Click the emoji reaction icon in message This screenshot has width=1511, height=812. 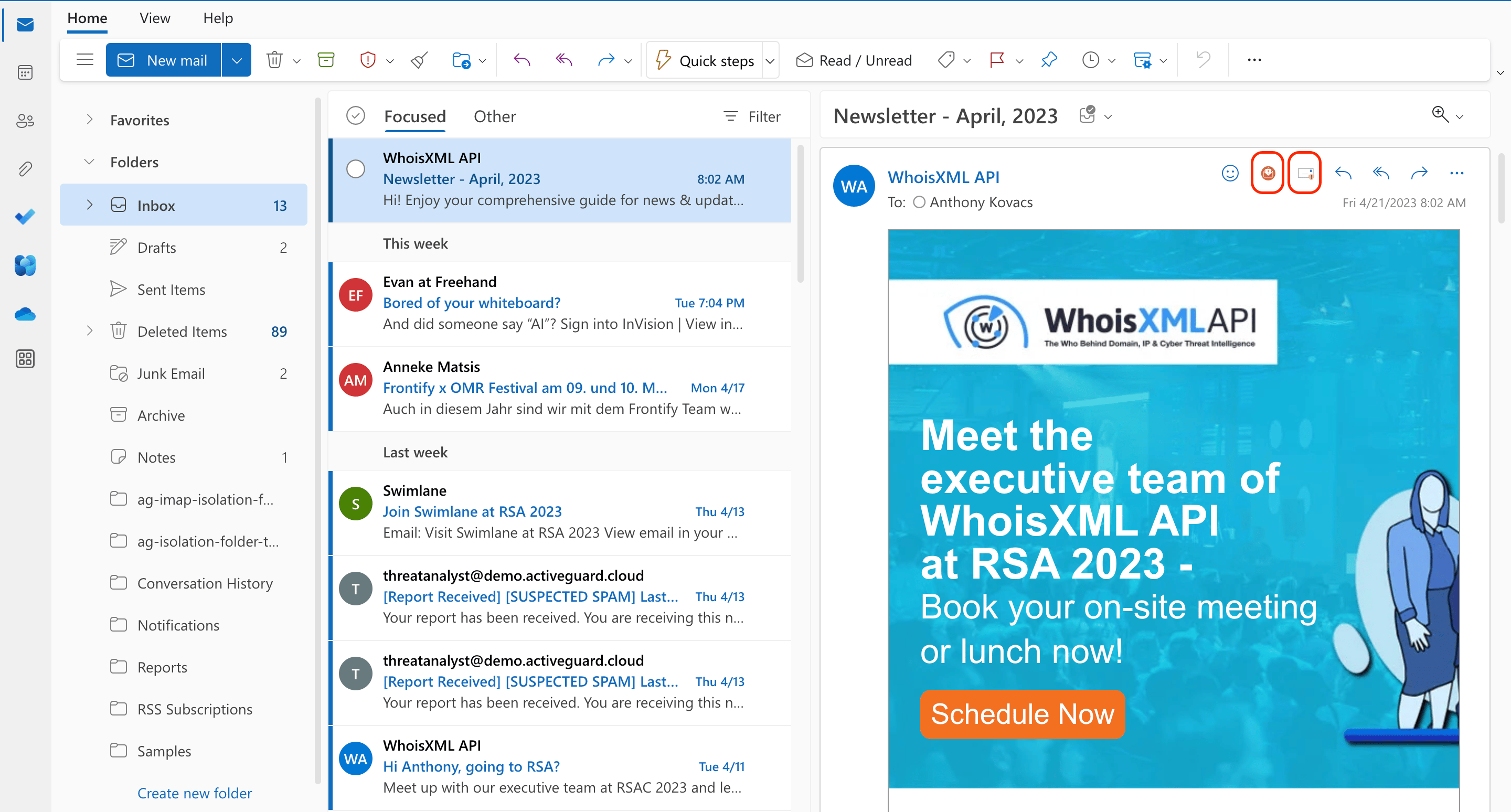(1230, 173)
